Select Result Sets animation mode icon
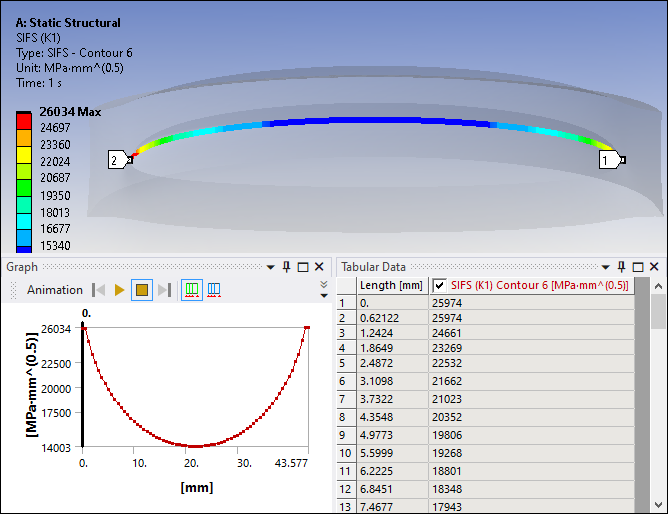This screenshot has width=668, height=514. point(213,290)
